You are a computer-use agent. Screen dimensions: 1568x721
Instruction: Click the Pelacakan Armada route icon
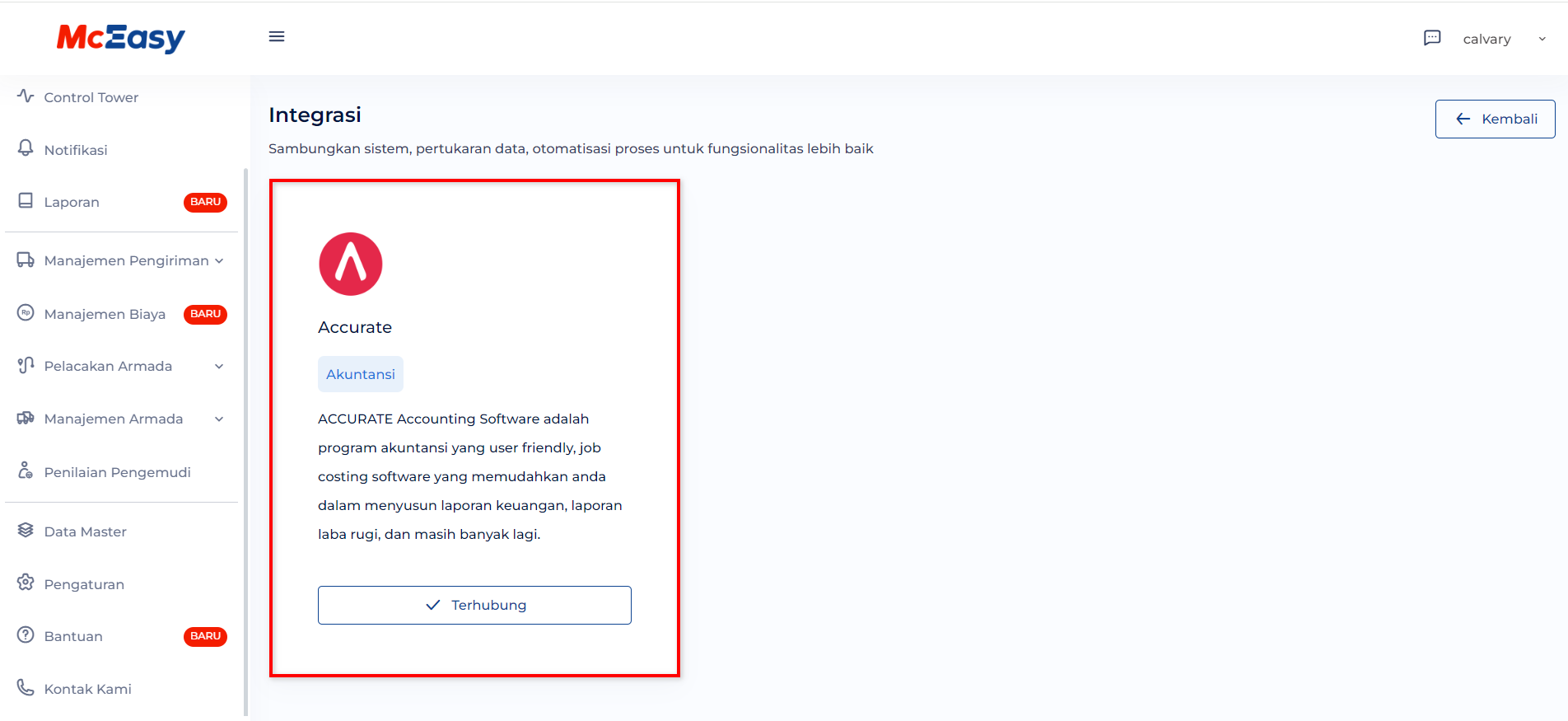click(26, 365)
